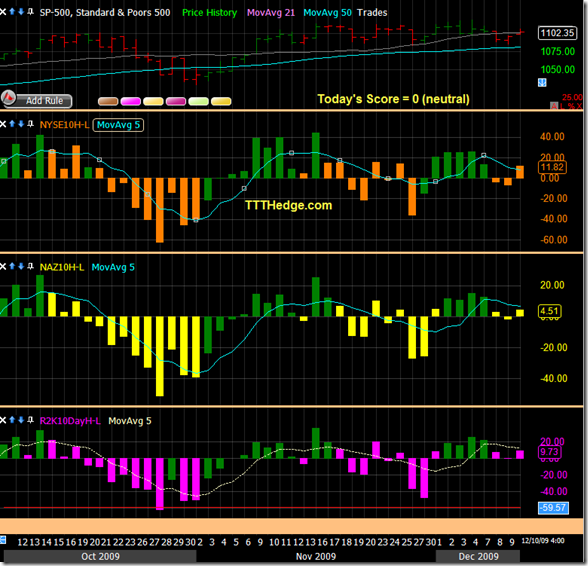Open Price History plot settings

pyautogui.click(x=210, y=13)
